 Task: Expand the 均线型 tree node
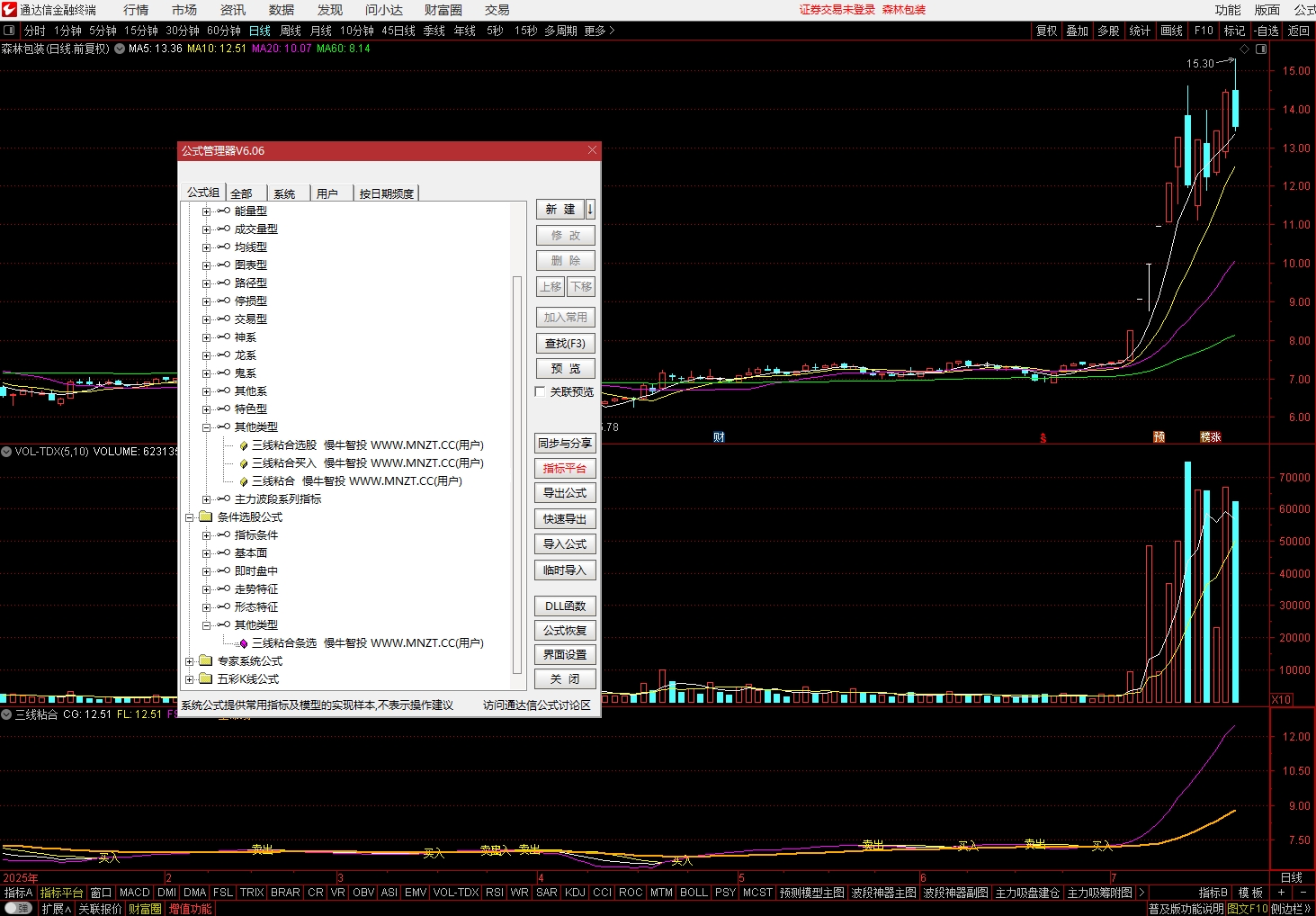(x=206, y=247)
